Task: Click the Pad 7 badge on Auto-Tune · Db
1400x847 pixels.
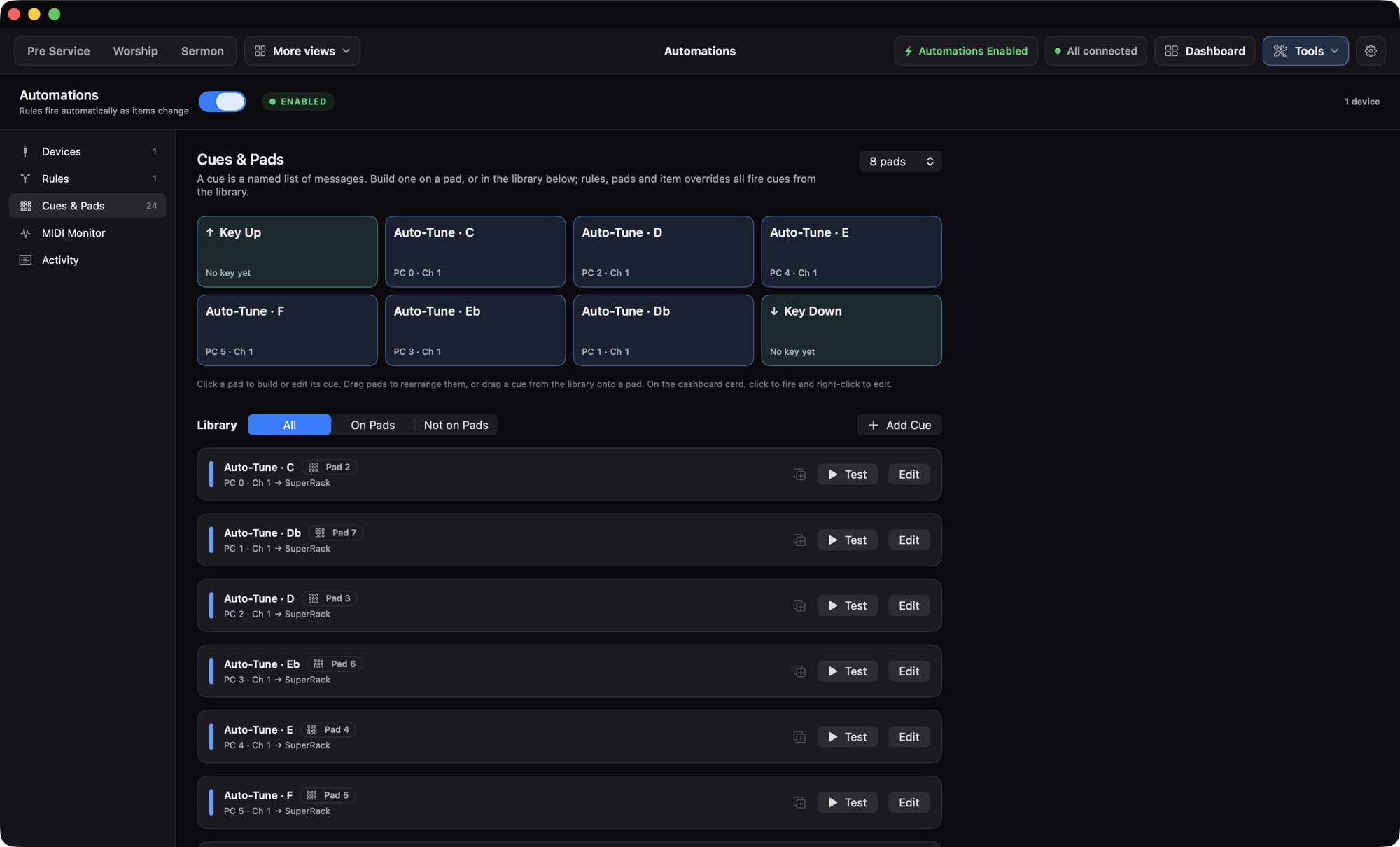Action: point(336,533)
